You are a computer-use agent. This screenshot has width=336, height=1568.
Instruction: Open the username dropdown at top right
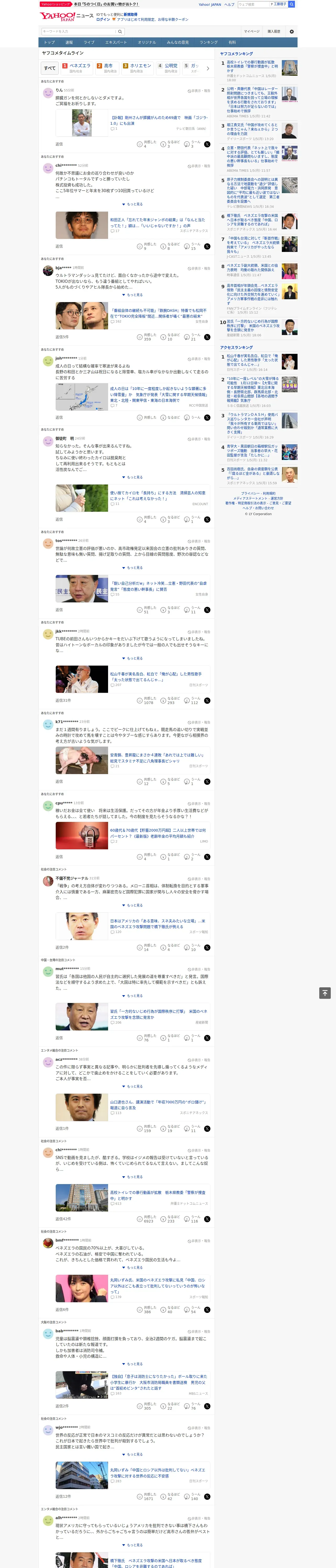click(x=278, y=4)
